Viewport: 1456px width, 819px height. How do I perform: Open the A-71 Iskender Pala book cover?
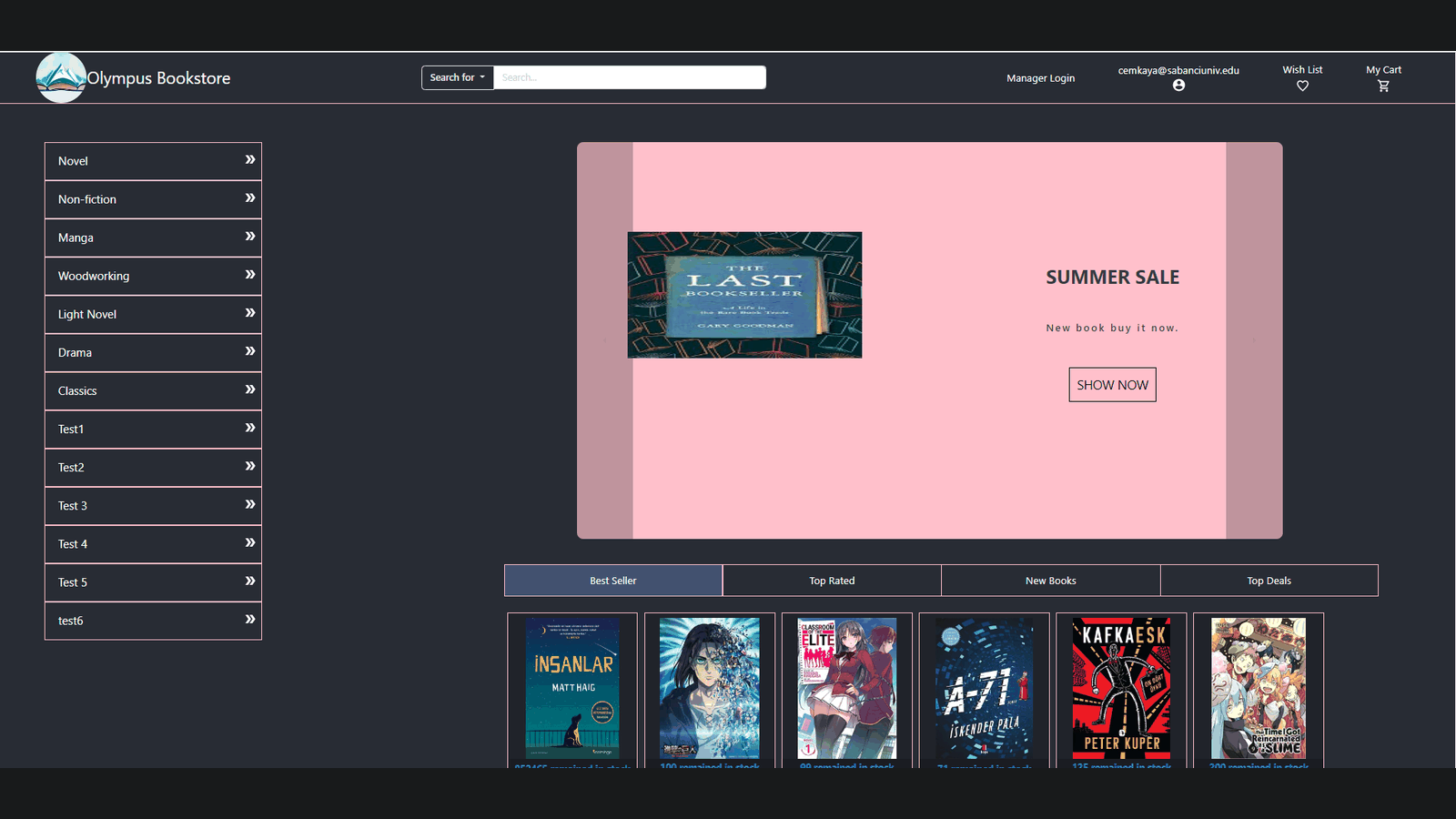[x=985, y=689]
